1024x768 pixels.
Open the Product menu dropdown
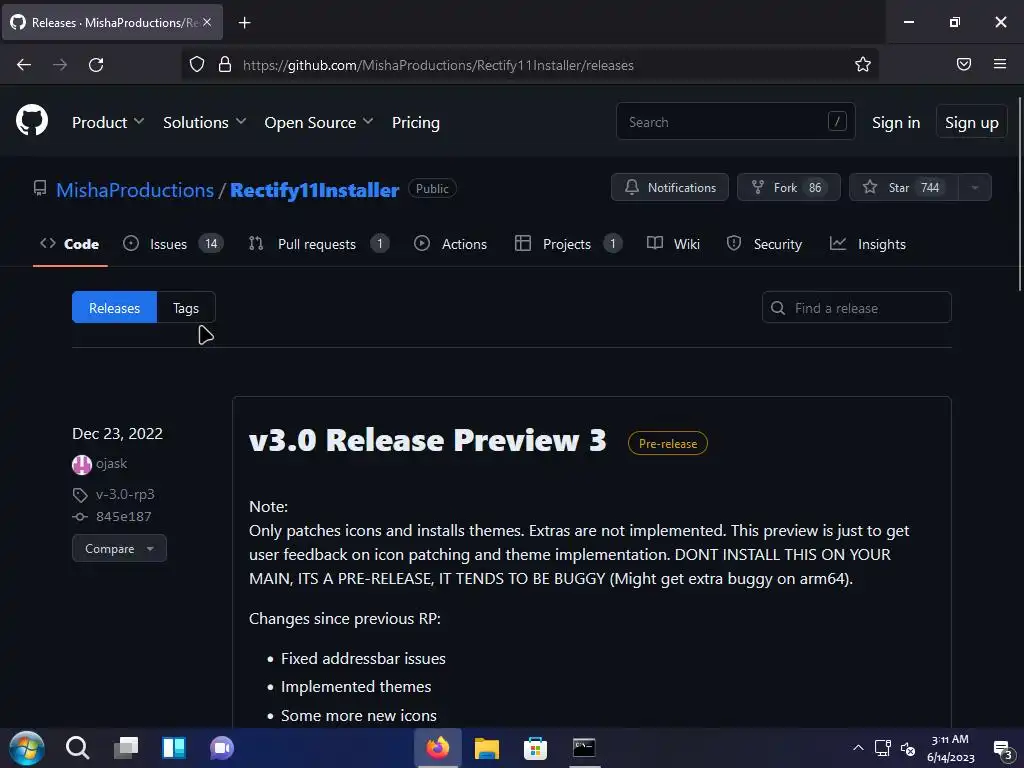pos(108,123)
